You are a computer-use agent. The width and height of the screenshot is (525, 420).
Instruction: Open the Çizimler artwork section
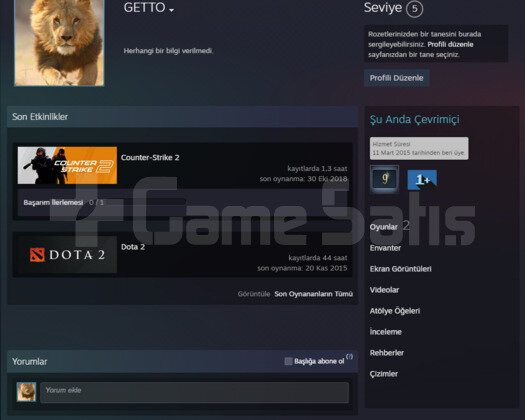tap(384, 374)
